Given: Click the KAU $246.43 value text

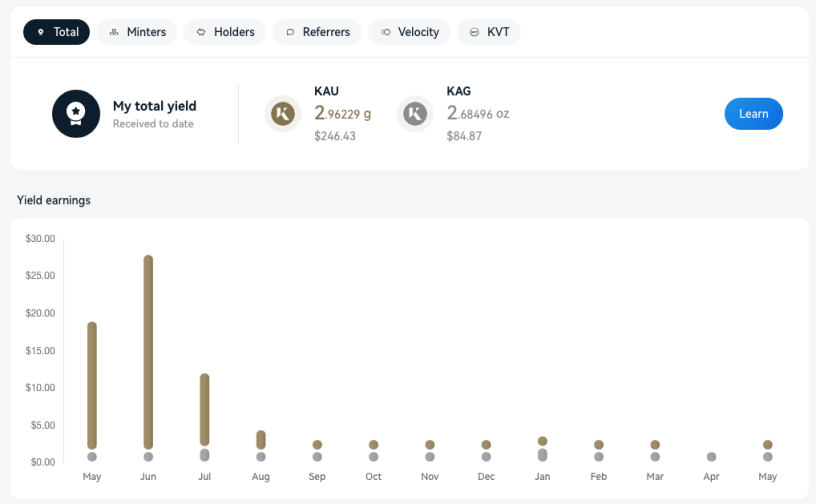Looking at the screenshot, I should click(x=335, y=136).
